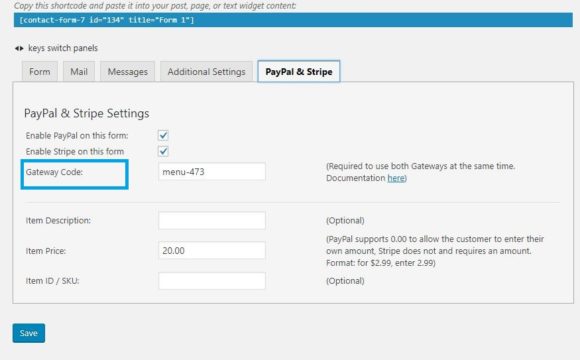The image size is (580, 360).
Task: Focus the Item ID / SKU field
Action: [x=212, y=281]
